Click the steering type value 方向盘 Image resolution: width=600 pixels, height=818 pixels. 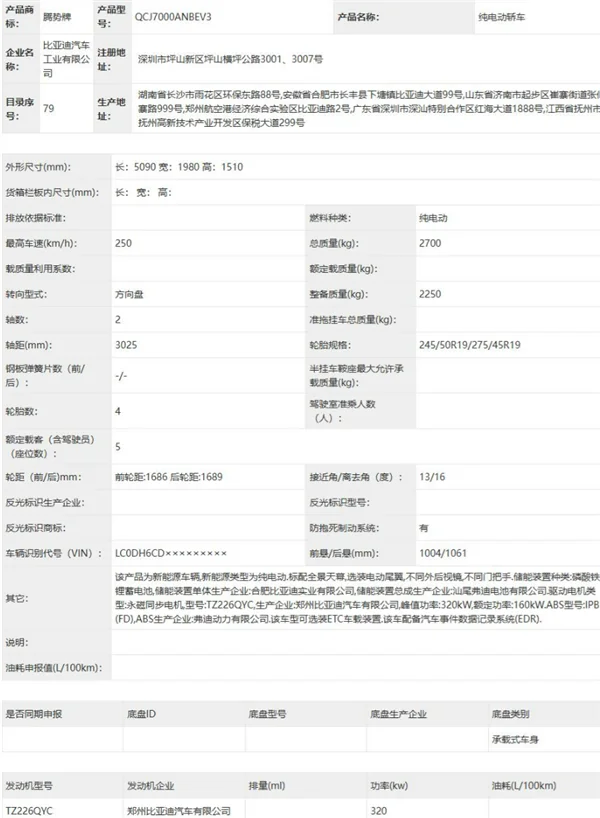tap(129, 294)
